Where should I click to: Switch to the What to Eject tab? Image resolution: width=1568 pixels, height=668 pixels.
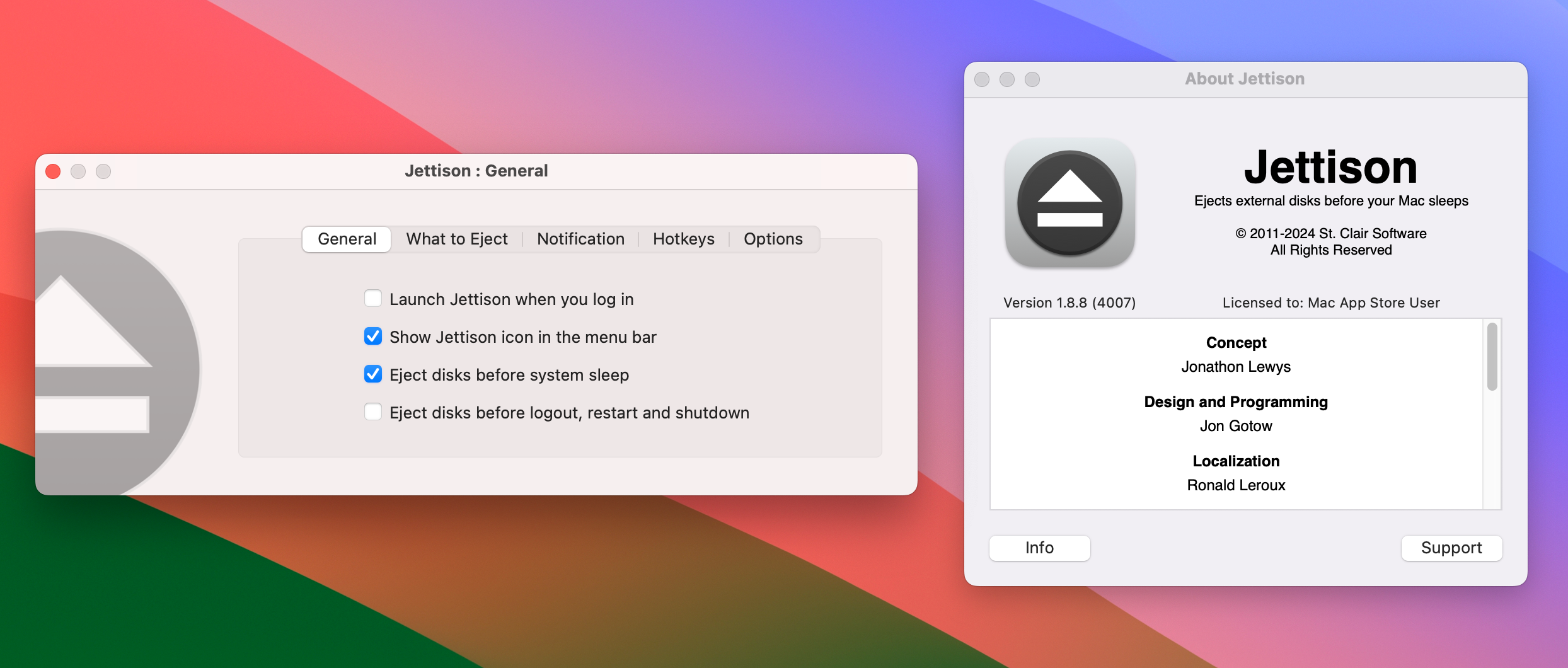(457, 239)
